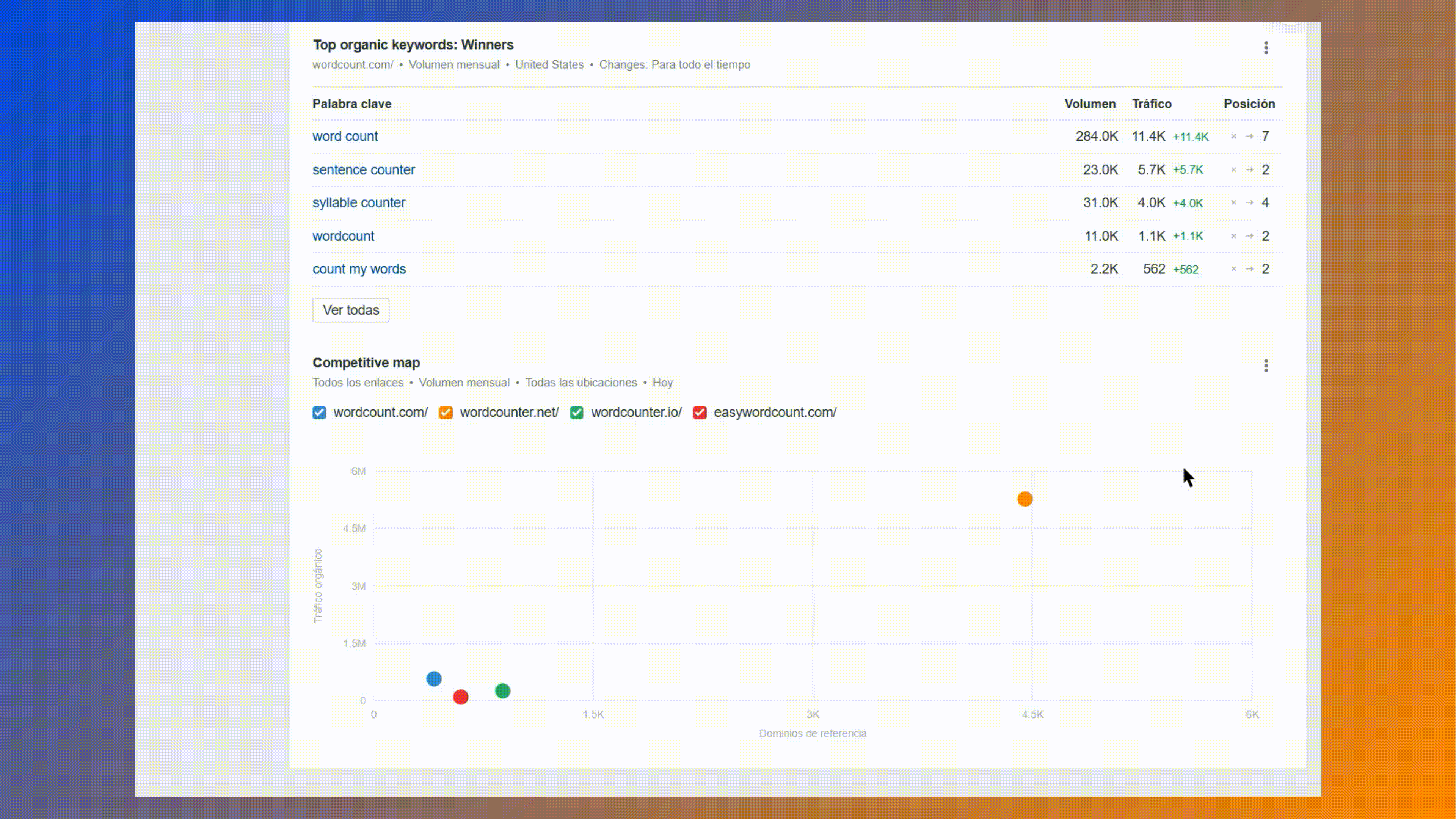Screen dimensions: 1456x819
Task: Open the 'sentence counter' keyword link
Action: pyautogui.click(x=364, y=169)
